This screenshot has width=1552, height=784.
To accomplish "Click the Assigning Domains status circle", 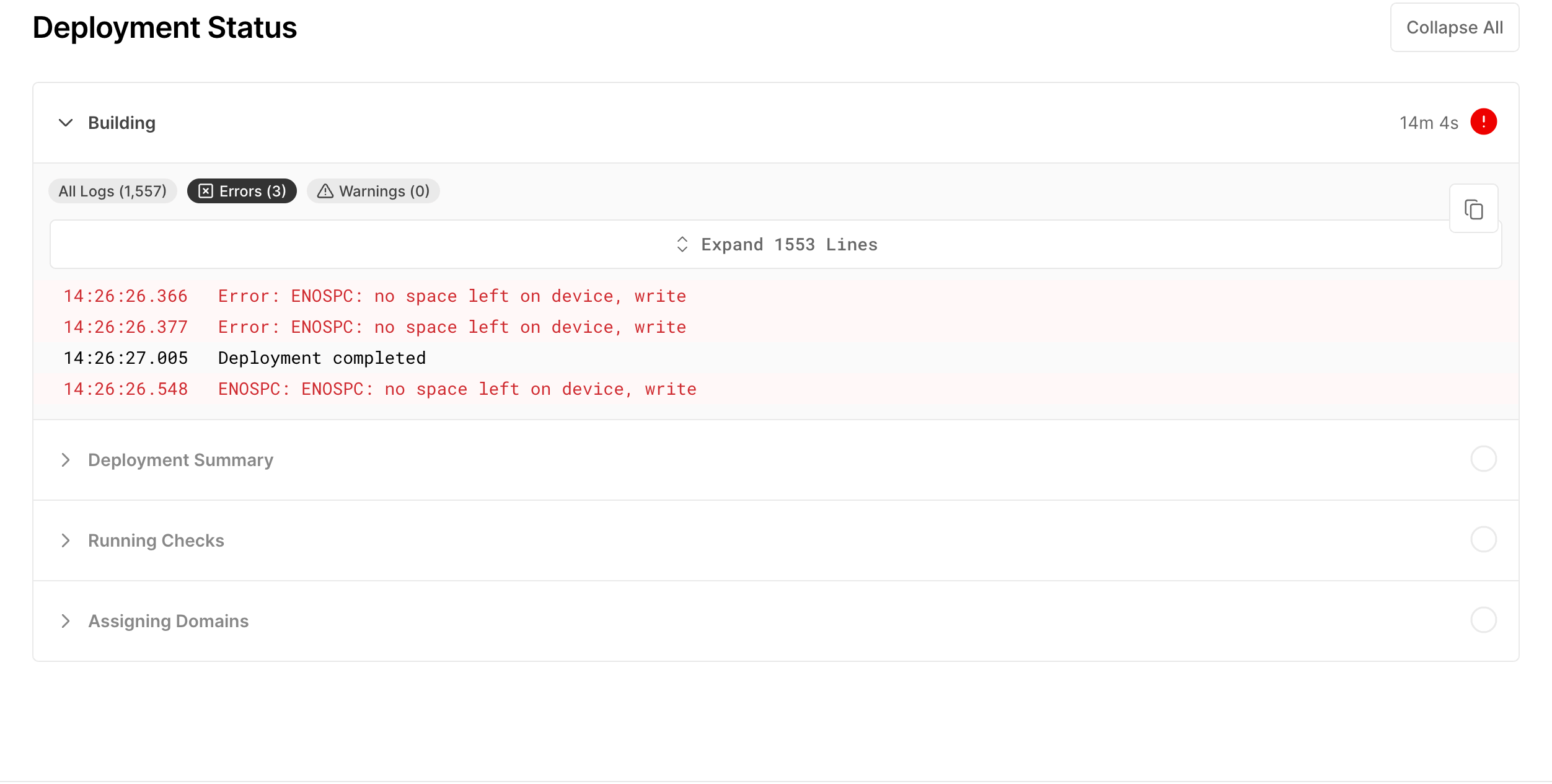I will click(x=1483, y=620).
